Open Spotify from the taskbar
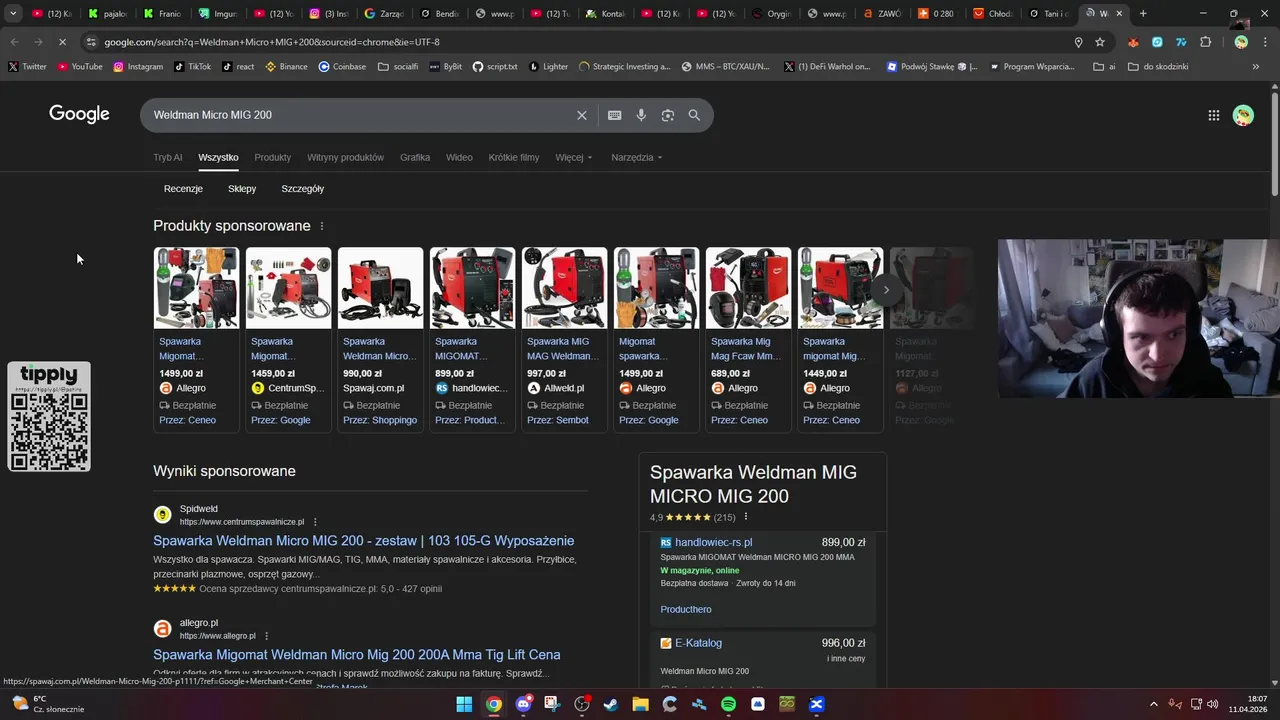Viewport: 1280px width, 720px height. (x=729, y=704)
